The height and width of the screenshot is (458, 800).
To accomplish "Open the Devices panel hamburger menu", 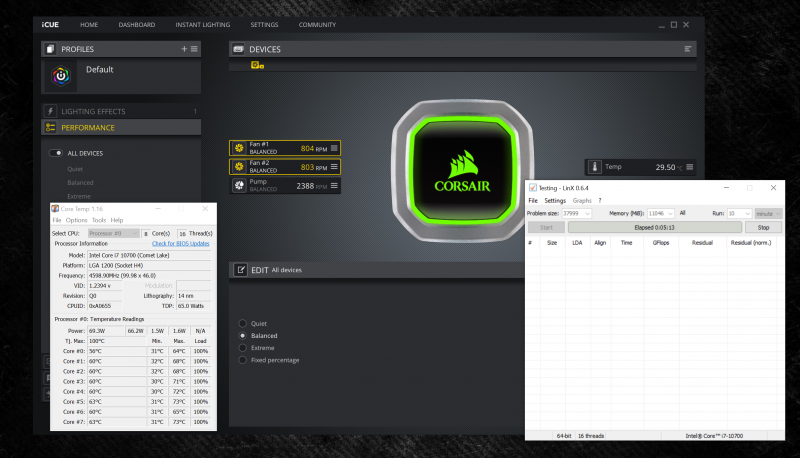I will pos(687,48).
